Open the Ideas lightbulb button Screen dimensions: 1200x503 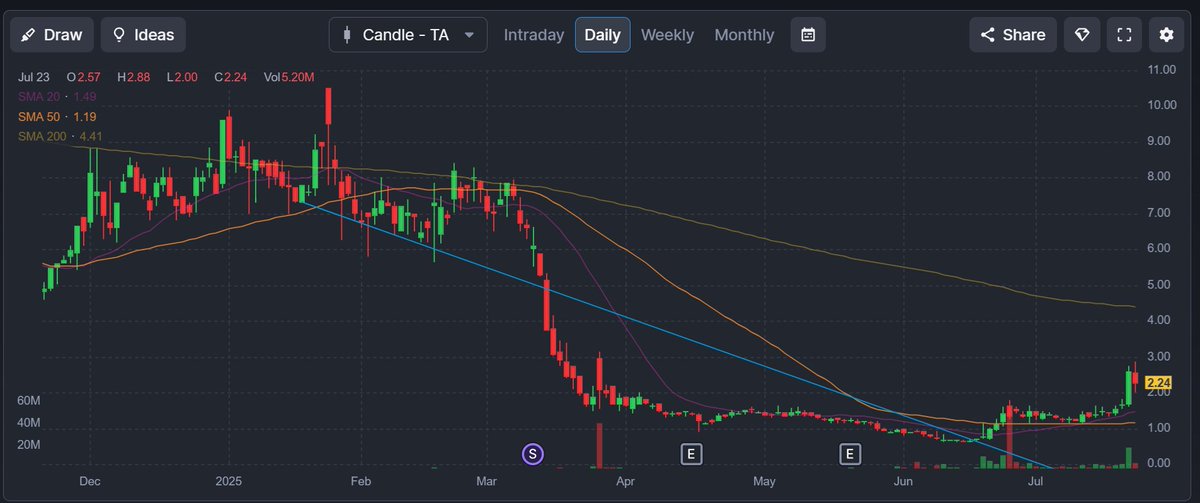pos(143,35)
